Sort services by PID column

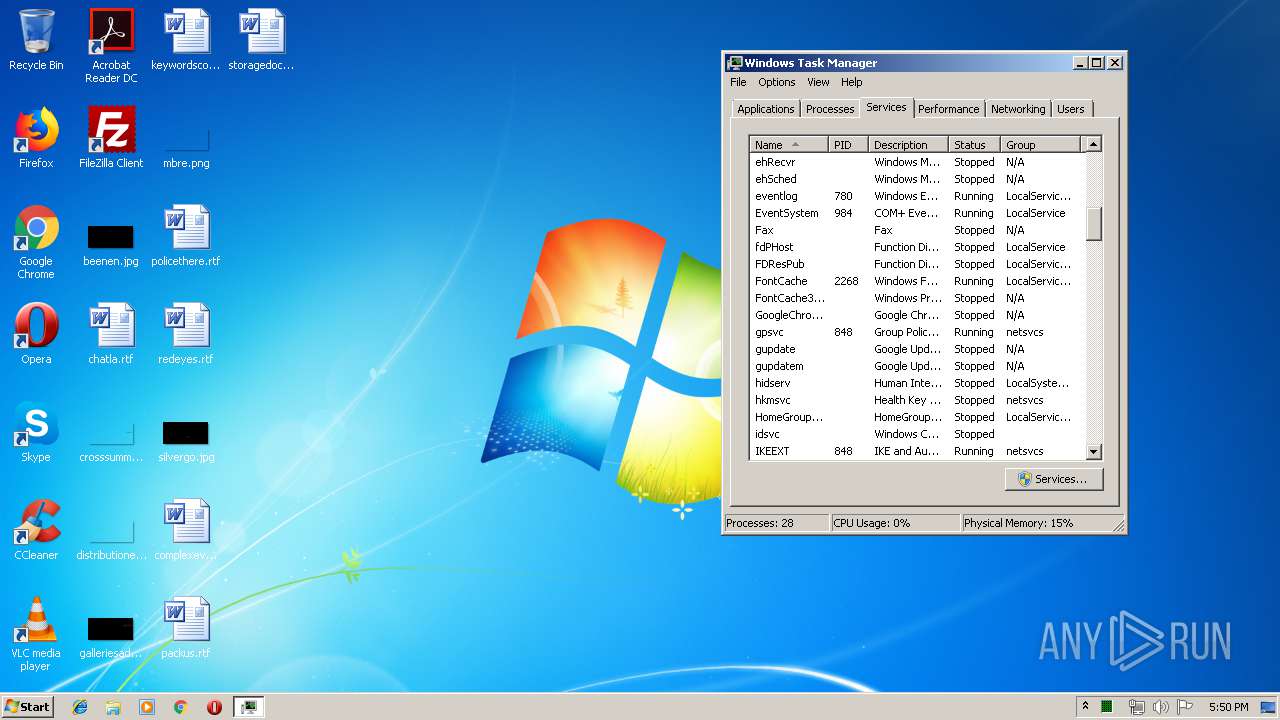click(848, 145)
